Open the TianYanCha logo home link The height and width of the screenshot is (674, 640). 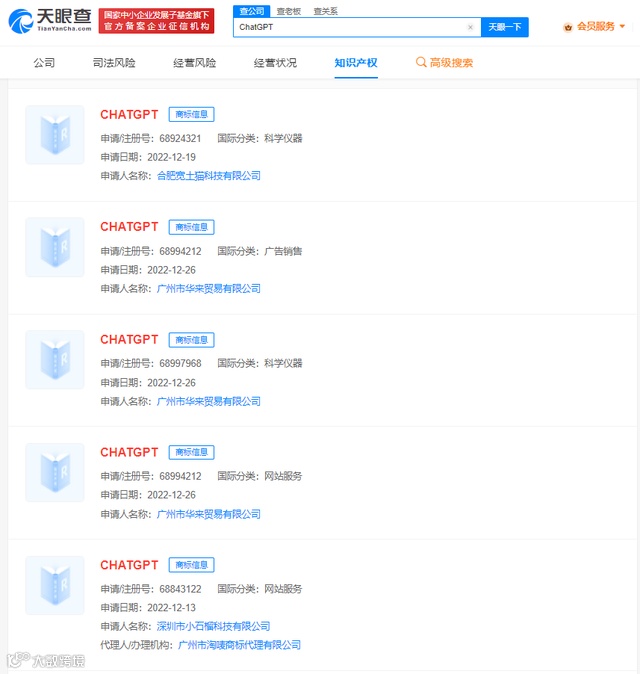[x=50, y=21]
